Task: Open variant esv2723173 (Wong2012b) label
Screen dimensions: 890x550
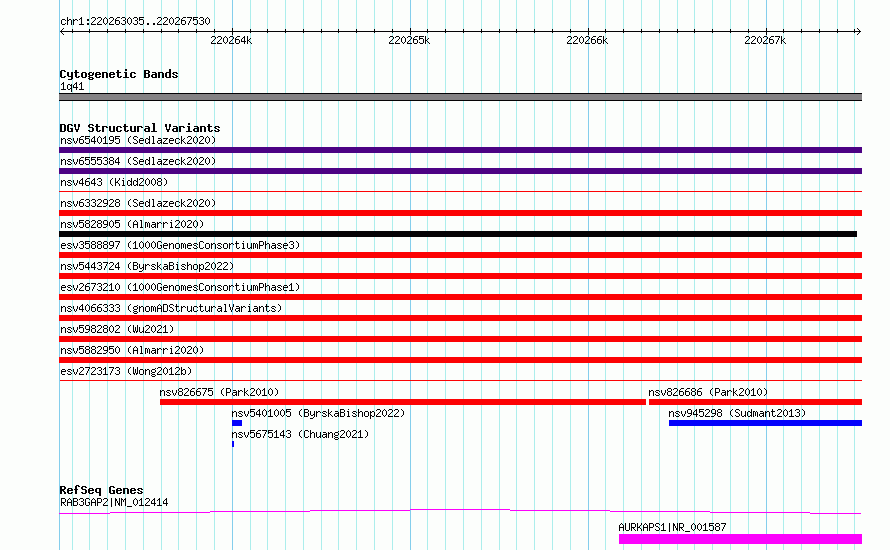Action: pyautogui.click(x=126, y=371)
